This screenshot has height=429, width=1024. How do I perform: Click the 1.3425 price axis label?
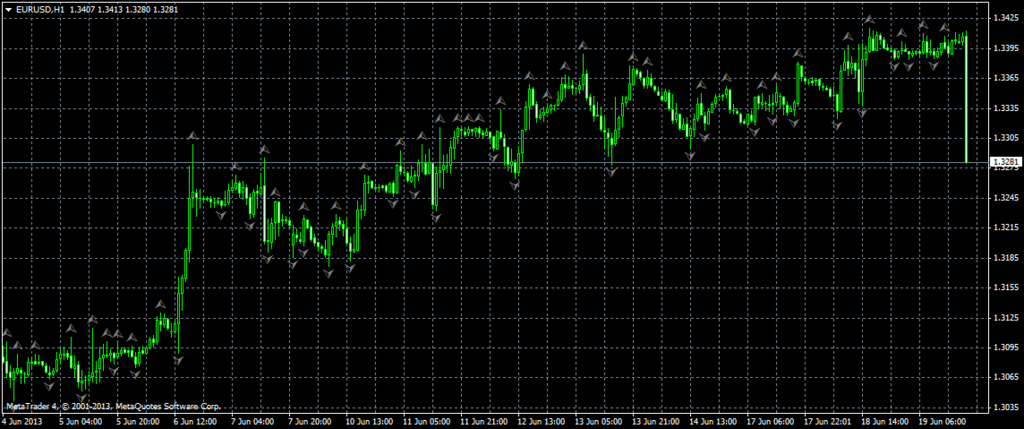point(1004,18)
